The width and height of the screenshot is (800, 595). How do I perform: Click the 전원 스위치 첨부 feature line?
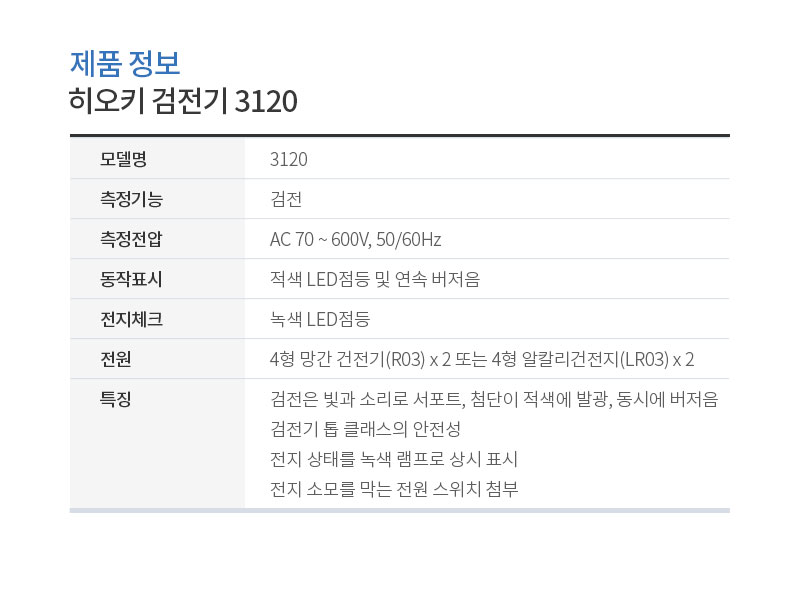[394, 489]
